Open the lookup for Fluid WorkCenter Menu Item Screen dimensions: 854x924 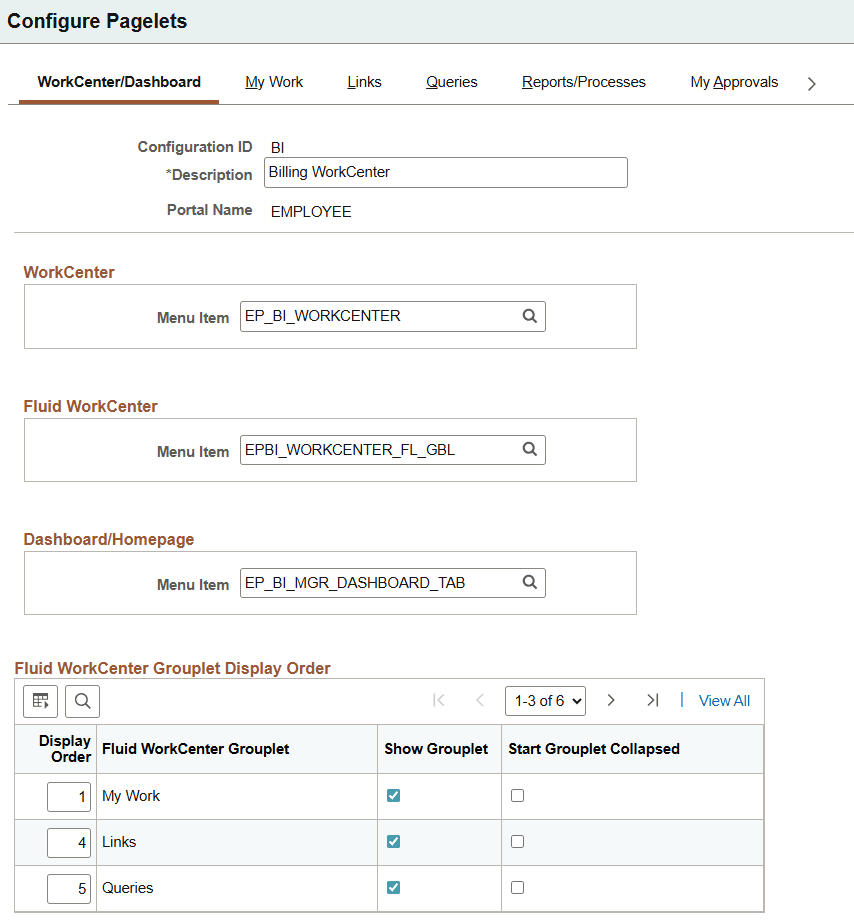[x=530, y=450]
